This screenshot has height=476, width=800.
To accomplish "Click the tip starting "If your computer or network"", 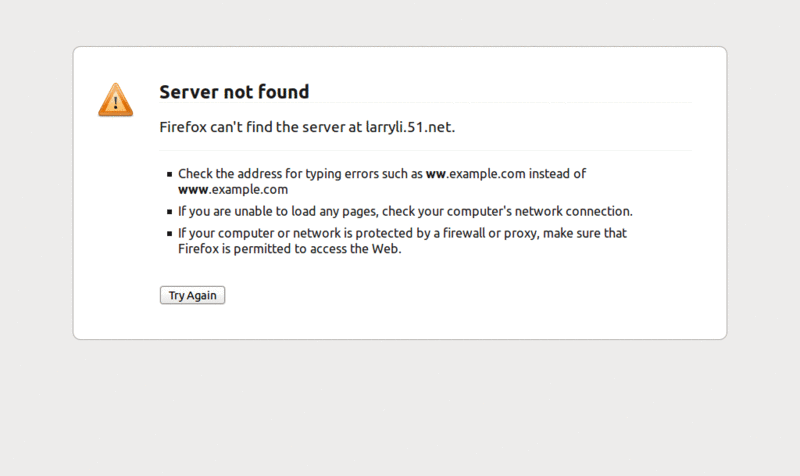I will tap(402, 234).
